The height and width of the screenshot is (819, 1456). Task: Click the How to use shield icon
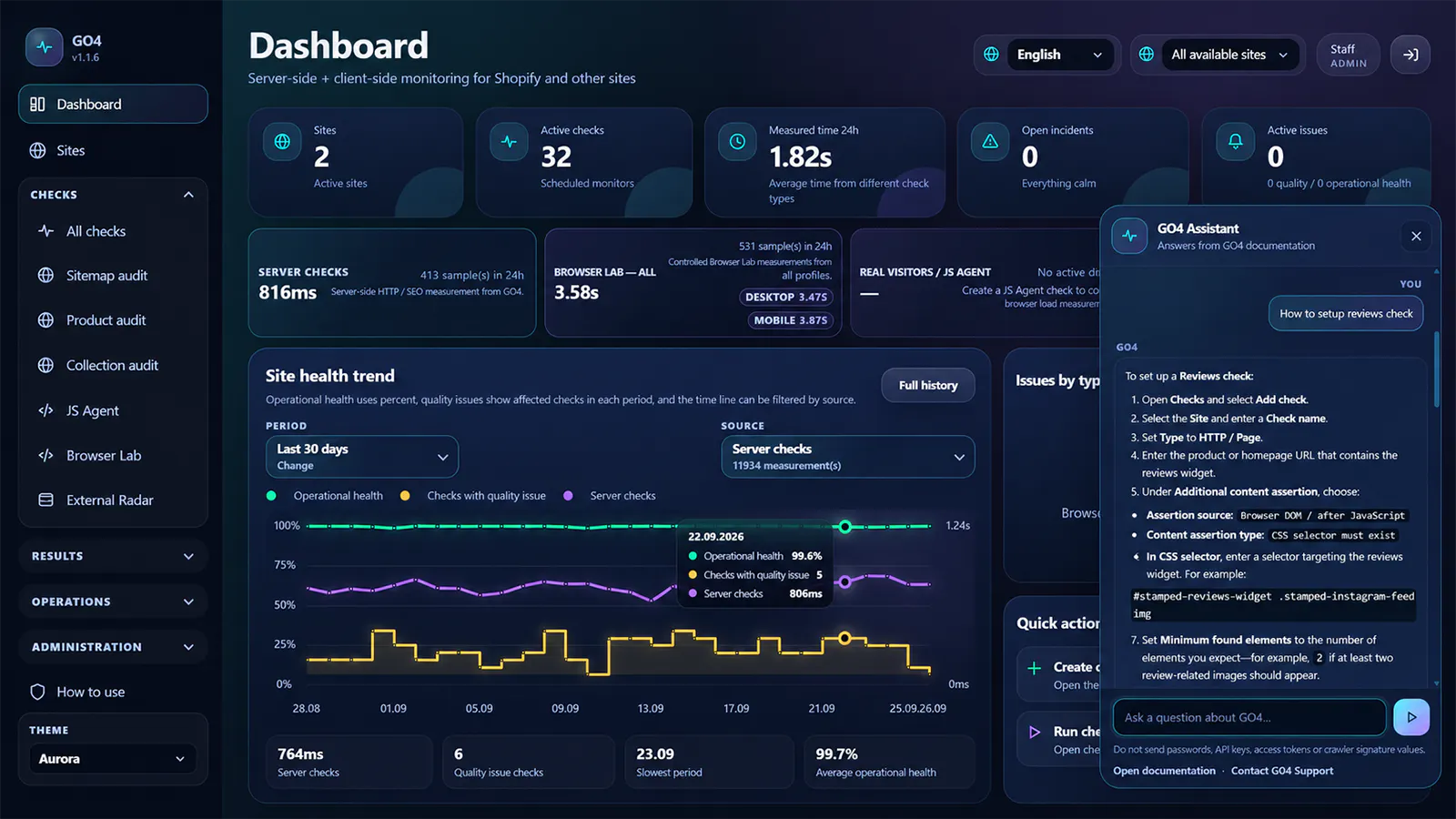coord(37,692)
